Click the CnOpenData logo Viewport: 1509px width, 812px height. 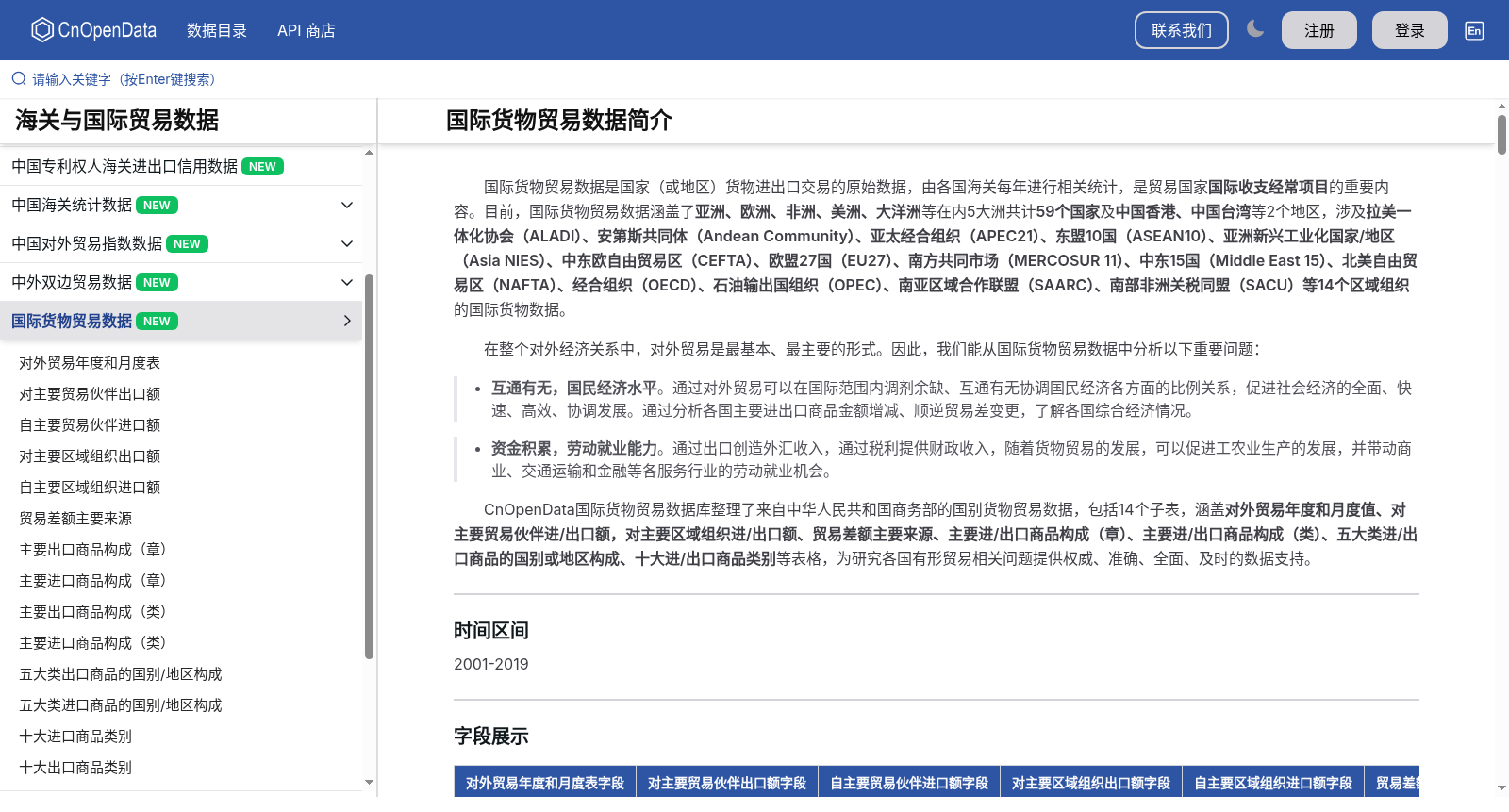coord(93,30)
